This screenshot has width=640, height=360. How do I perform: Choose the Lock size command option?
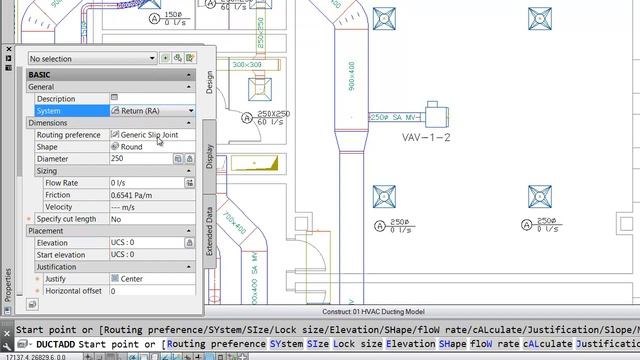point(358,344)
